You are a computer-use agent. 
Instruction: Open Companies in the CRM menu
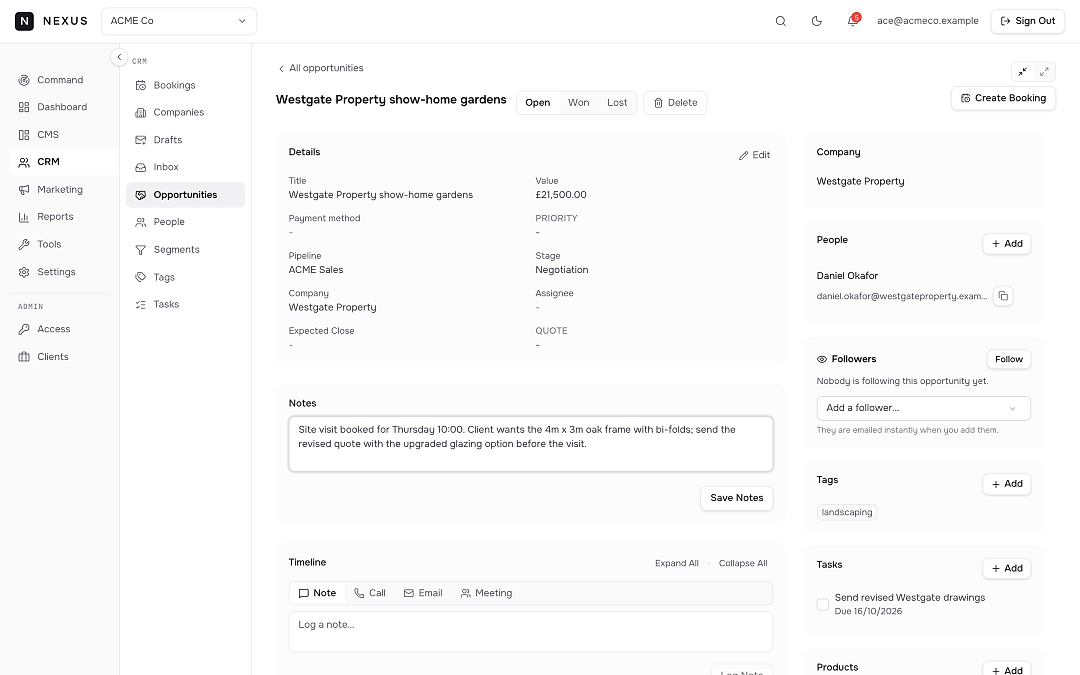[x=185, y=112]
